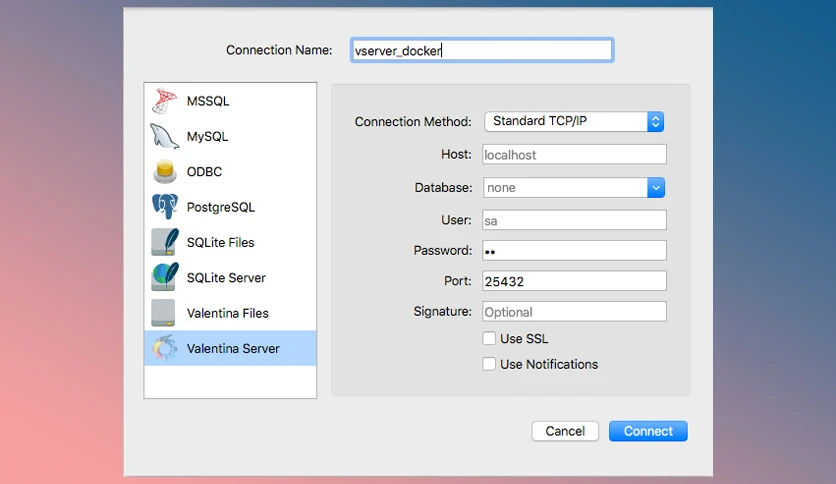This screenshot has width=836, height=484.
Task: Click the Valentina Server gear icon
Action: (x=165, y=348)
